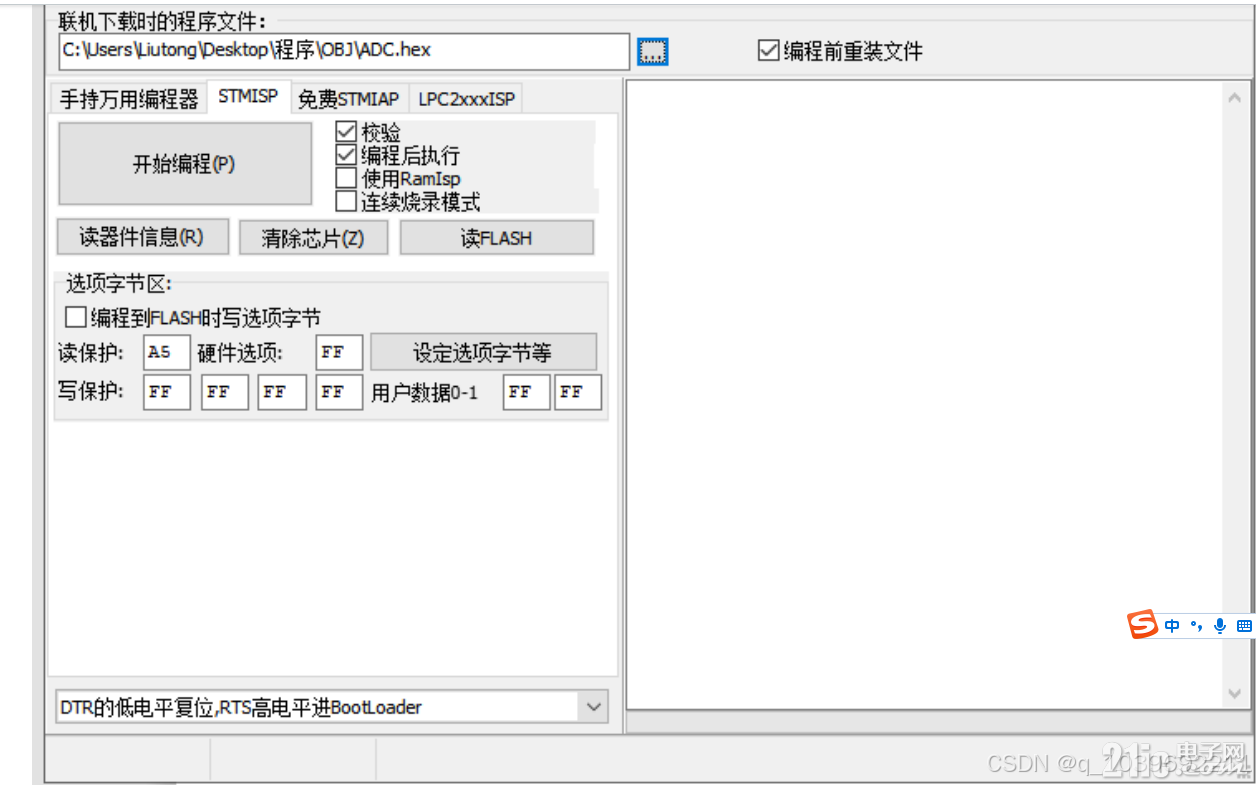Screen dimensions: 1256x785
Task: Click the second 用户数据0-1 FF field
Action: (579, 392)
